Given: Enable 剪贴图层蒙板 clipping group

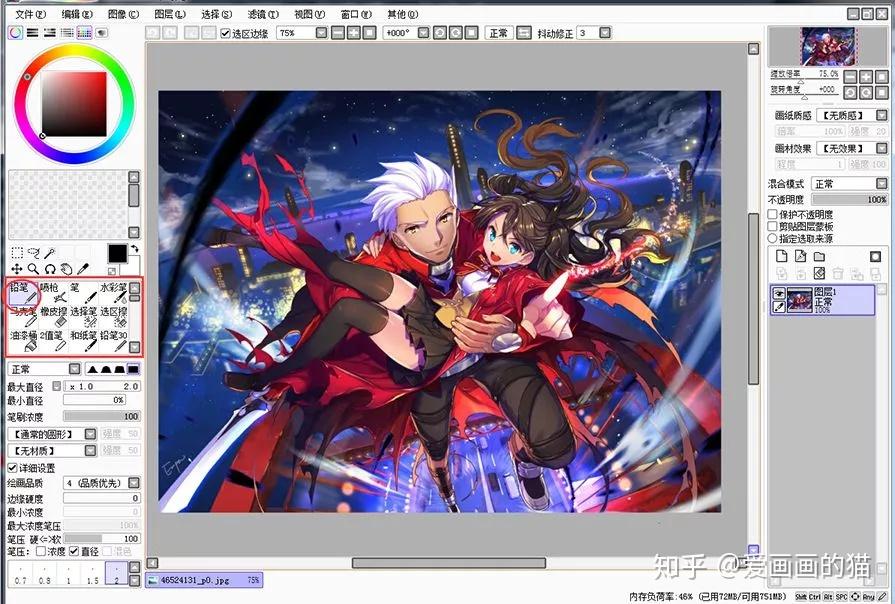Looking at the screenshot, I should (772, 226).
